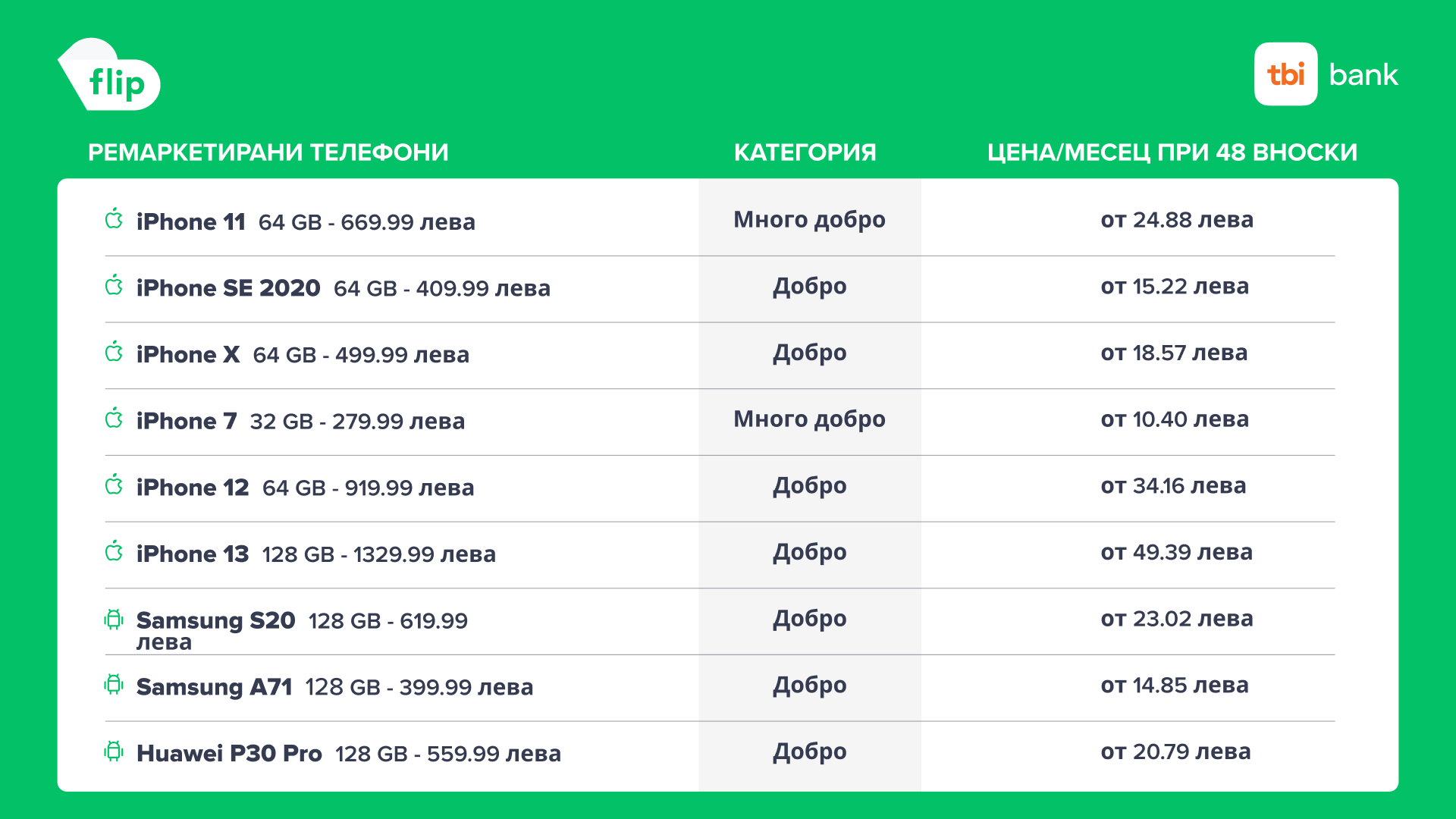Screen dimensions: 1456x819
Task: Click the от 15.22 лева monthly price
Action: pos(1174,287)
